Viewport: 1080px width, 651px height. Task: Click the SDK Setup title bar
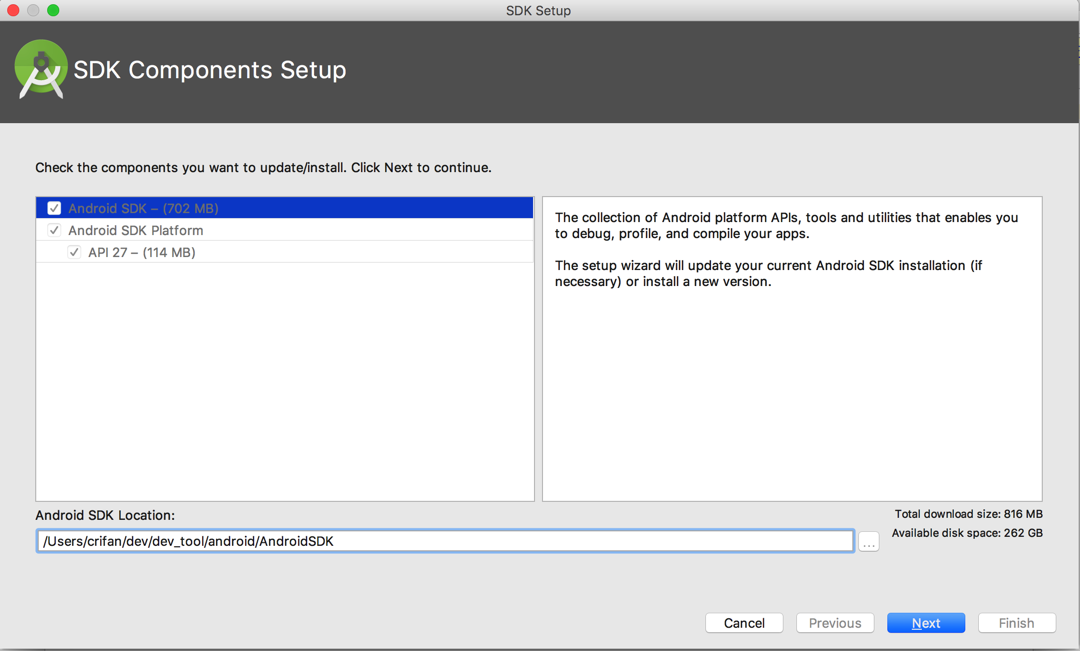(539, 10)
